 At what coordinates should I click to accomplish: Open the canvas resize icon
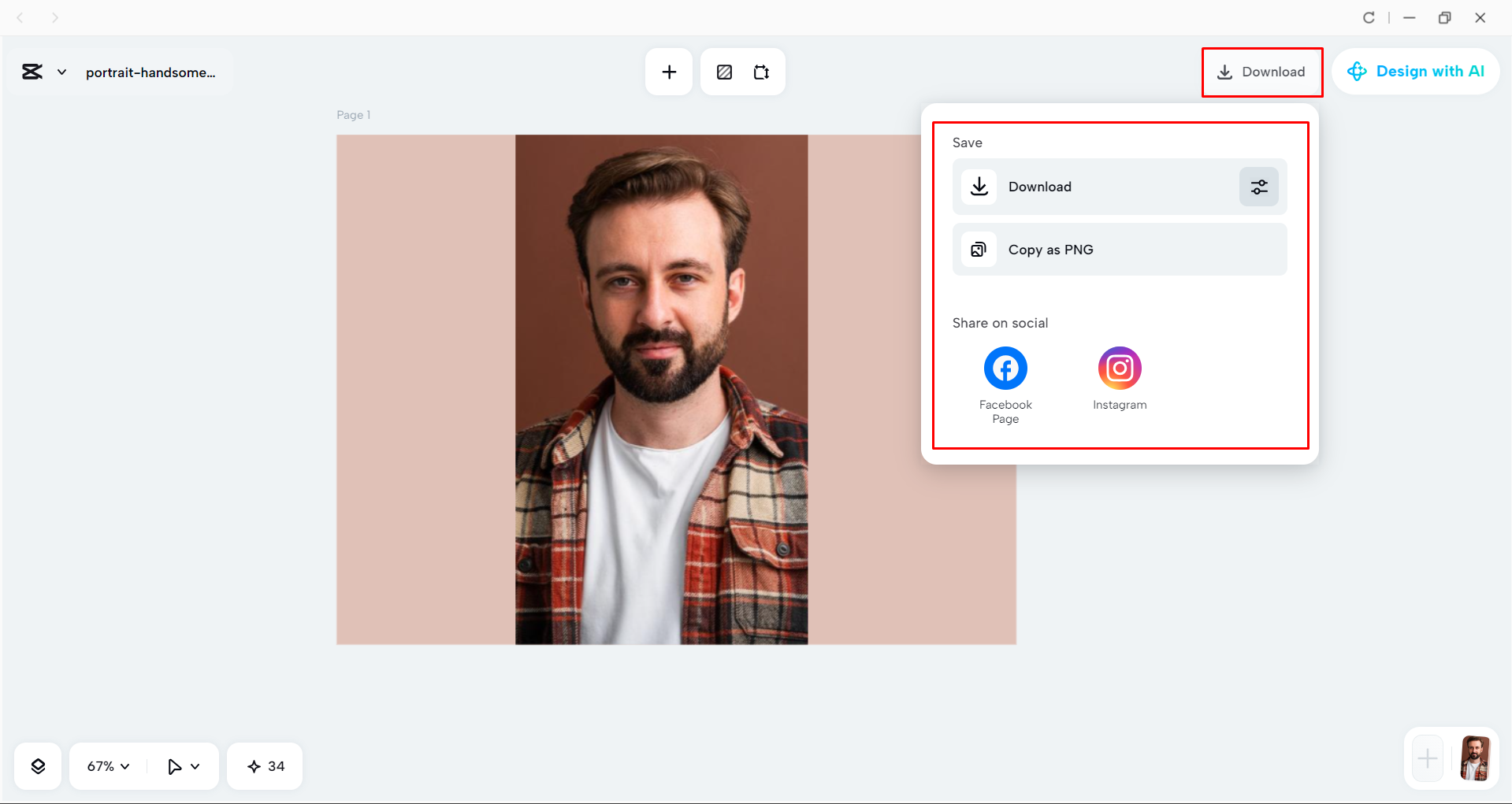761,71
